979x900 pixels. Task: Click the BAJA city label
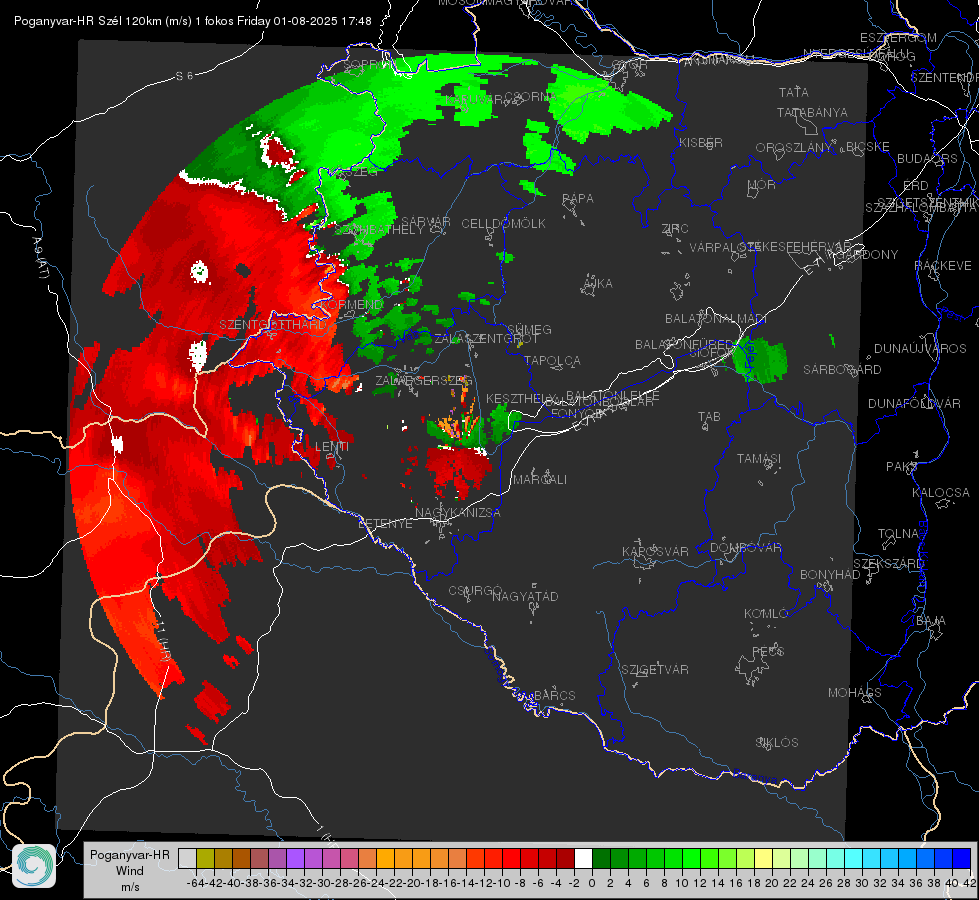coord(931,621)
